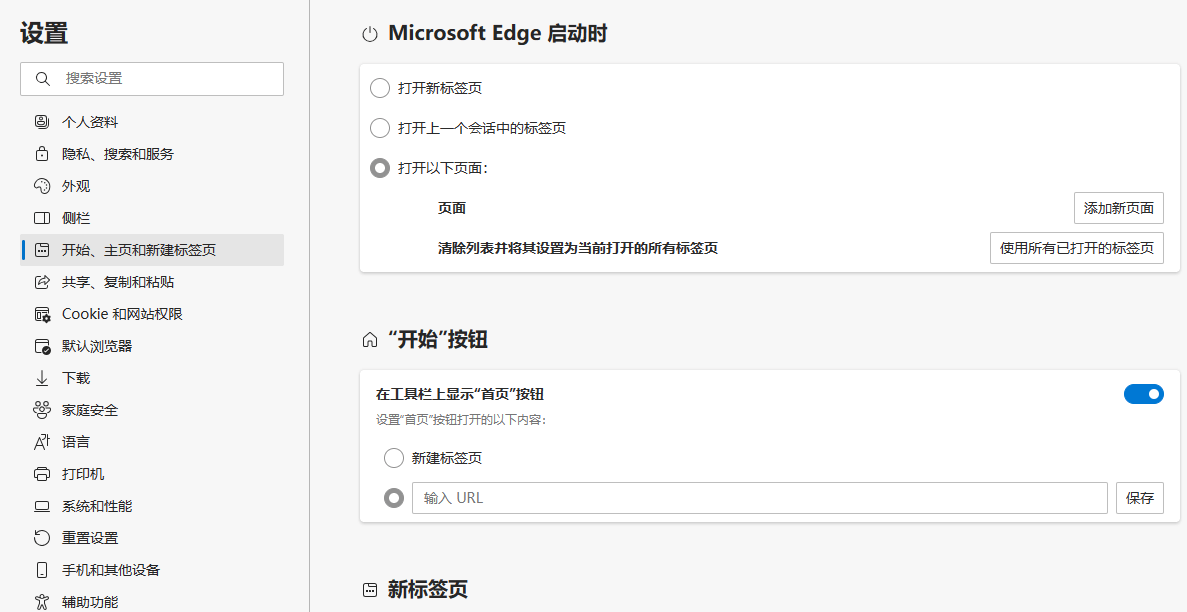Select the 家庭安全 family icon
1187x612 pixels.
[x=42, y=410]
